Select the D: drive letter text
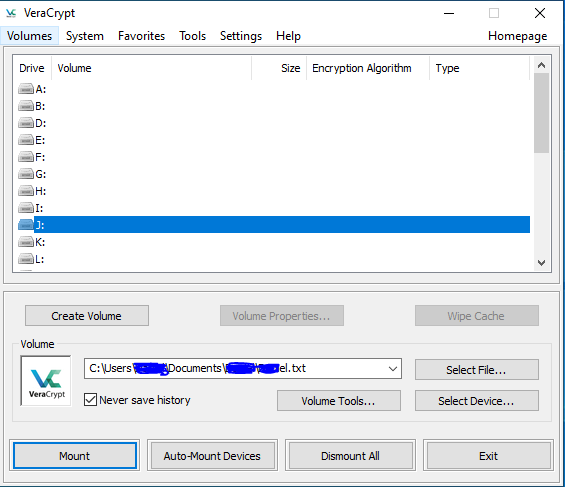Screen dimensions: 565x487 pyautogui.click(x=41, y=123)
